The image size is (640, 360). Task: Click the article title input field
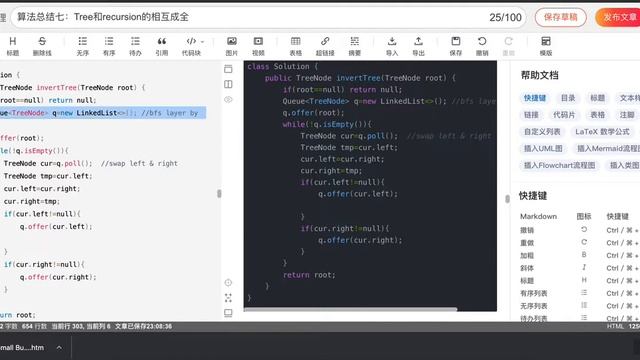coord(269,17)
